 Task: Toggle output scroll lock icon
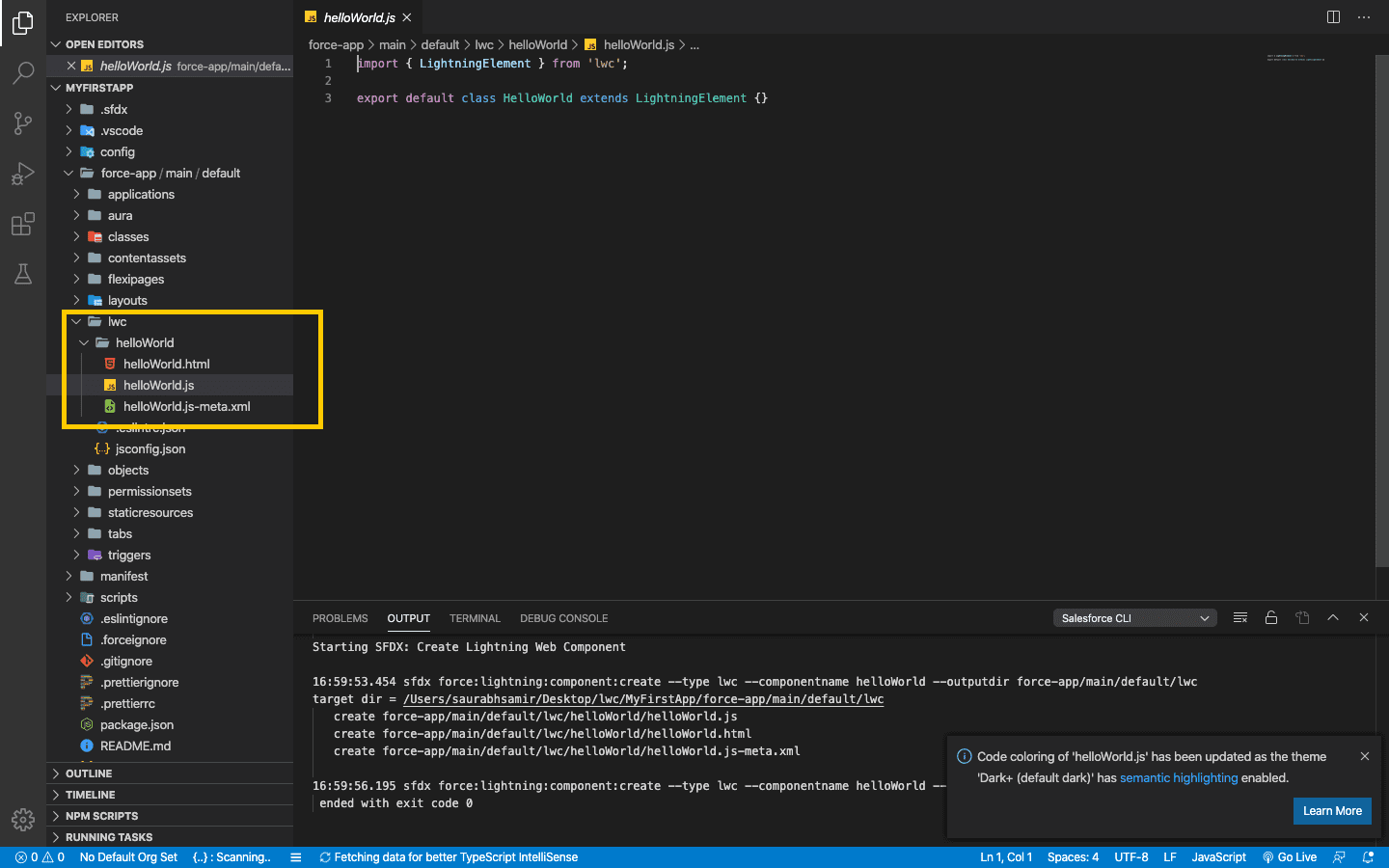[1271, 617]
